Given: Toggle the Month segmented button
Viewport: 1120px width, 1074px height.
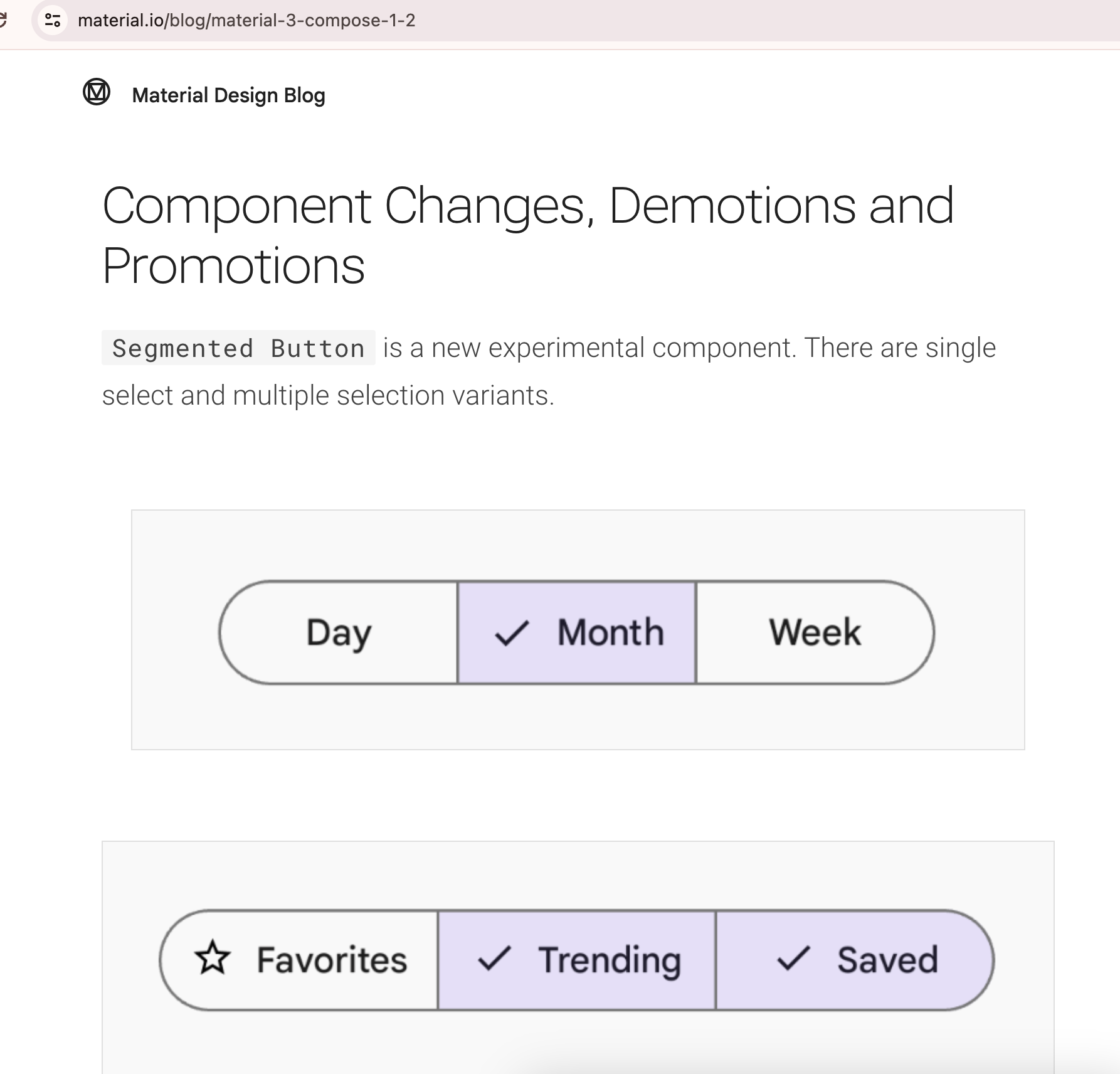Looking at the screenshot, I should point(577,632).
